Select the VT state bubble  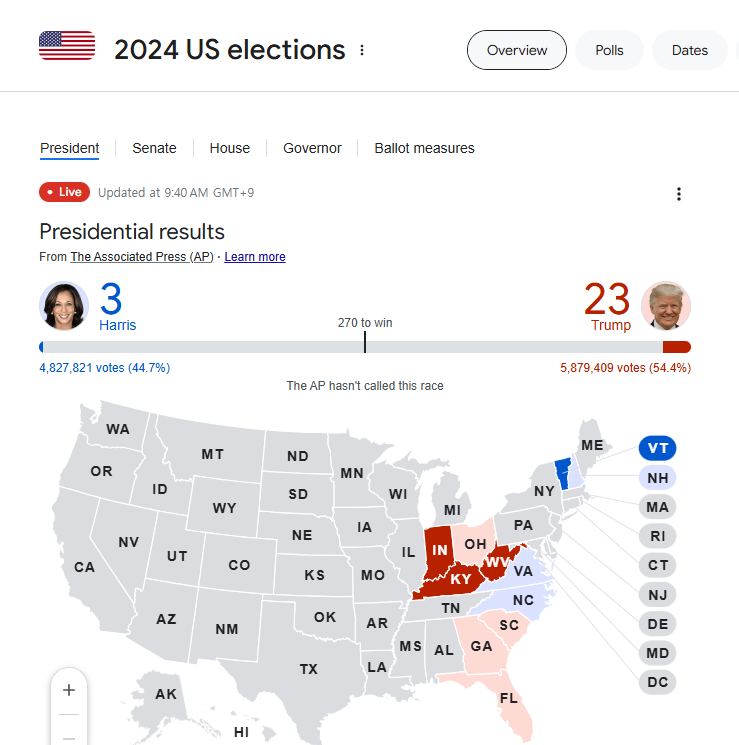(657, 448)
